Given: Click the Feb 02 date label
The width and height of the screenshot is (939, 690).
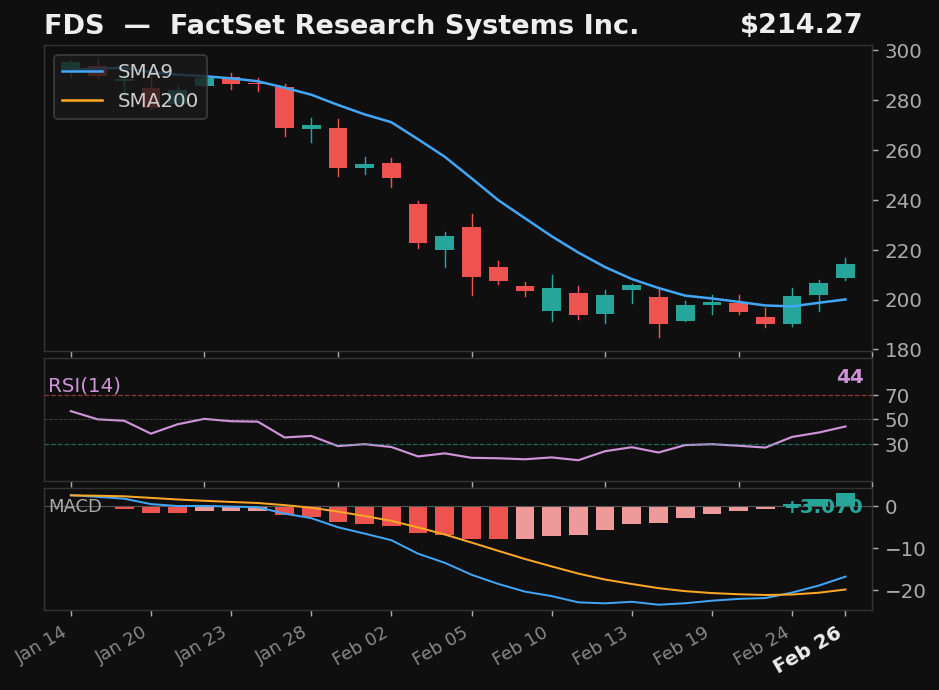Looking at the screenshot, I should click(359, 644).
